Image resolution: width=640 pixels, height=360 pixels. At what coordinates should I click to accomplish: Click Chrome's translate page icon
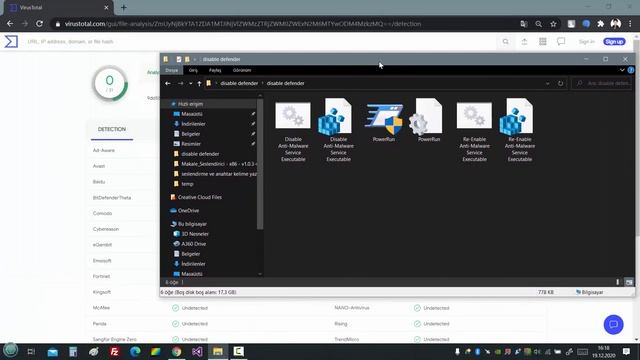coord(524,24)
